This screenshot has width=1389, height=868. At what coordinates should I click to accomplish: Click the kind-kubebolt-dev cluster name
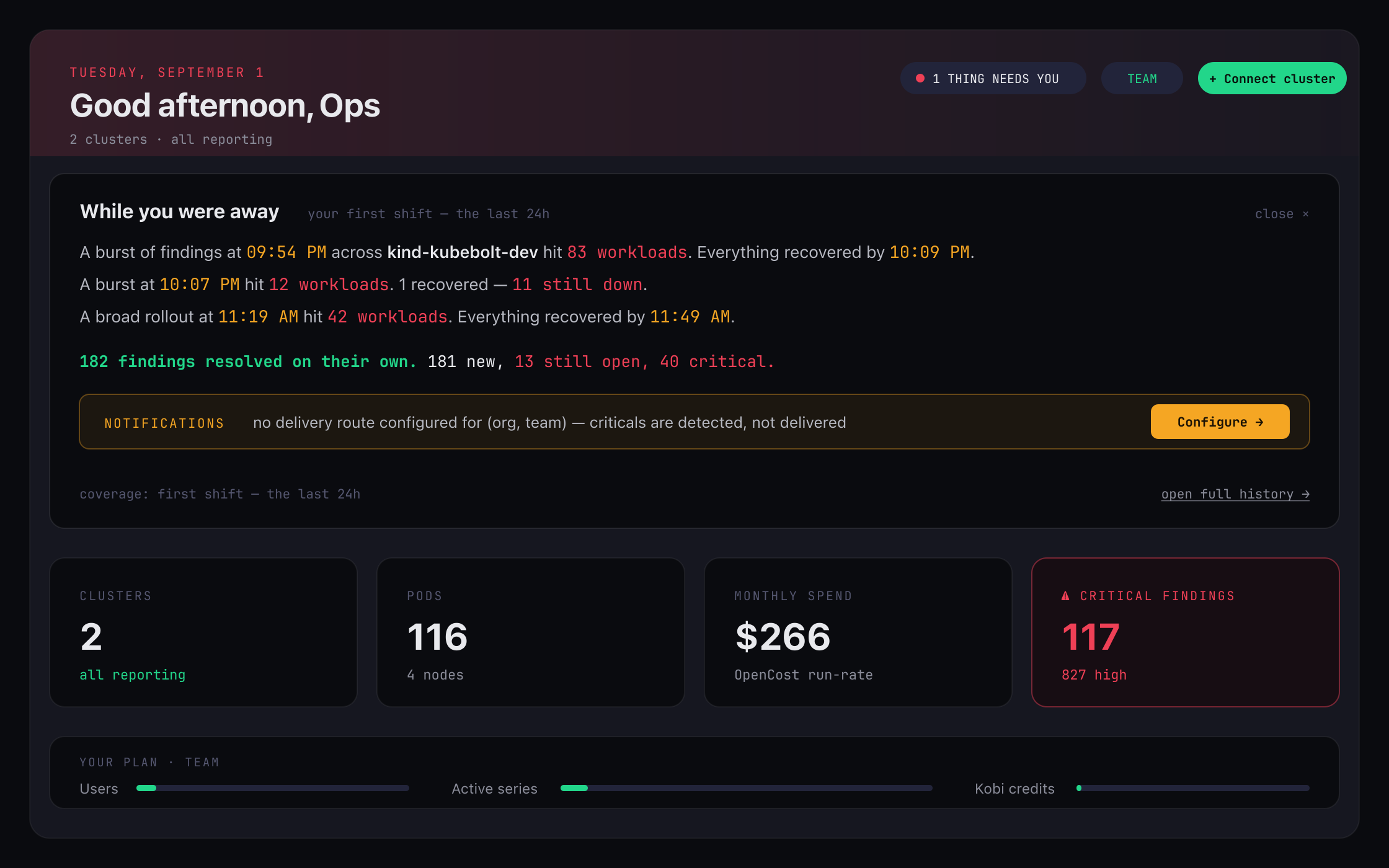coord(462,252)
